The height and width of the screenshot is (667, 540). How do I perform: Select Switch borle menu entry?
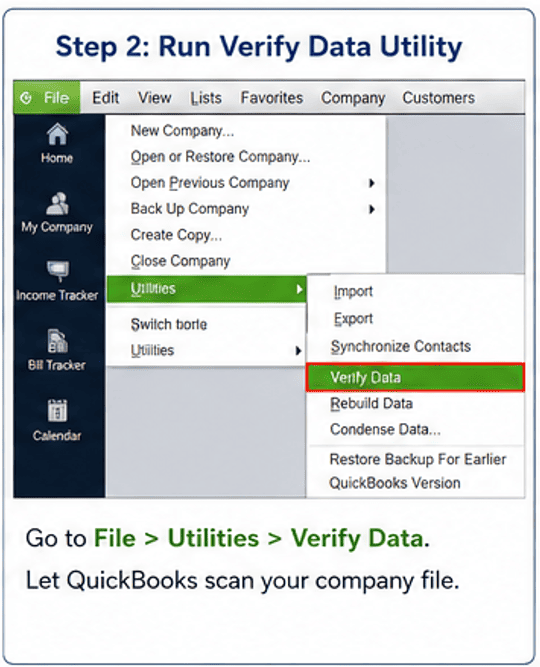[206, 324]
